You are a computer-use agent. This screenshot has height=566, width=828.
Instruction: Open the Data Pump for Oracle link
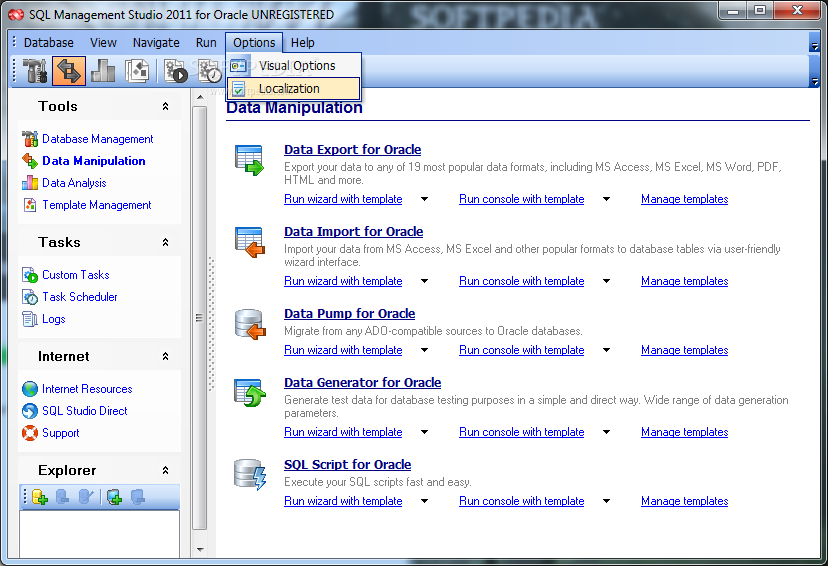coord(349,314)
